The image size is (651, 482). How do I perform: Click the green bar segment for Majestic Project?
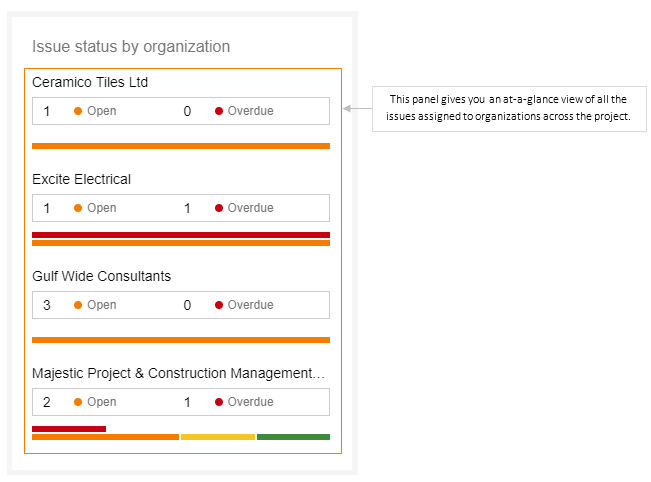293,437
